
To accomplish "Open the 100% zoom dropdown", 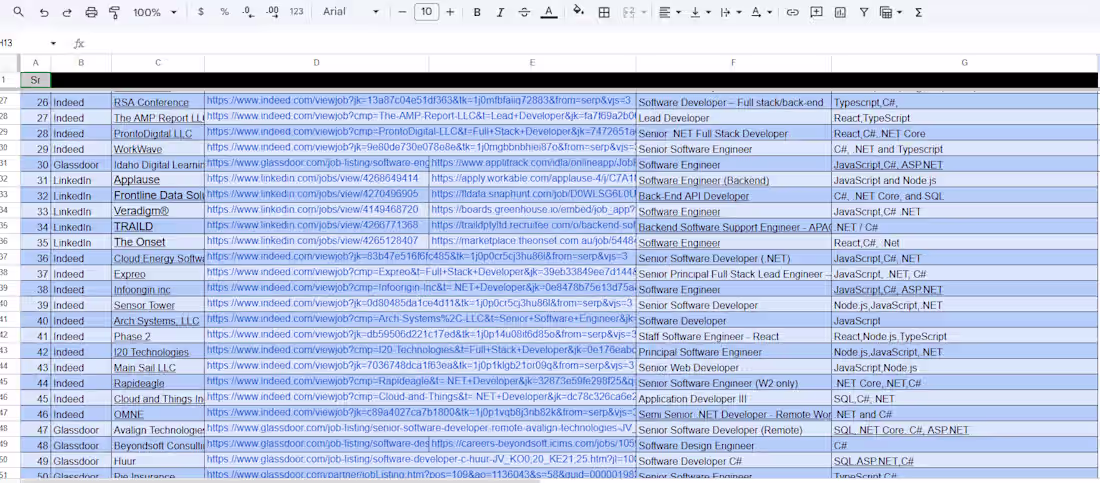I will [154, 12].
